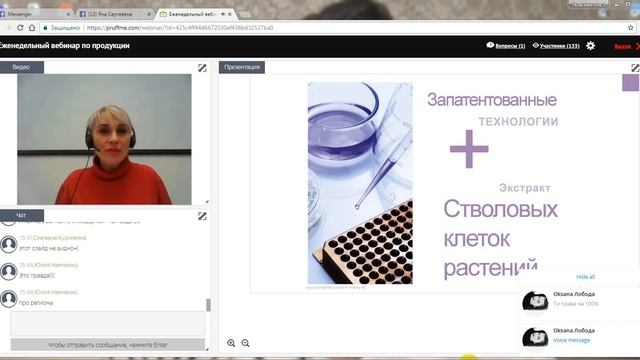Click the red Выход exit link
Image resolution: width=640 pixels, height=360 pixels.
click(x=622, y=46)
